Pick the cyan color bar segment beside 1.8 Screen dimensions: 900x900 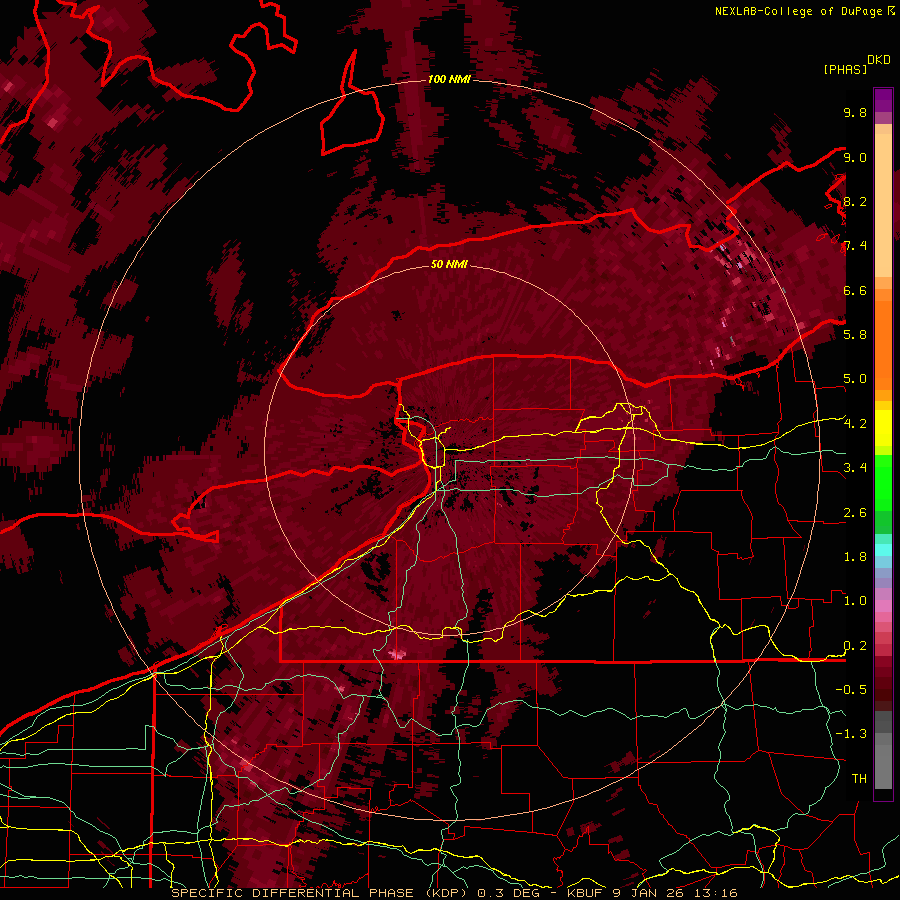pyautogui.click(x=883, y=550)
